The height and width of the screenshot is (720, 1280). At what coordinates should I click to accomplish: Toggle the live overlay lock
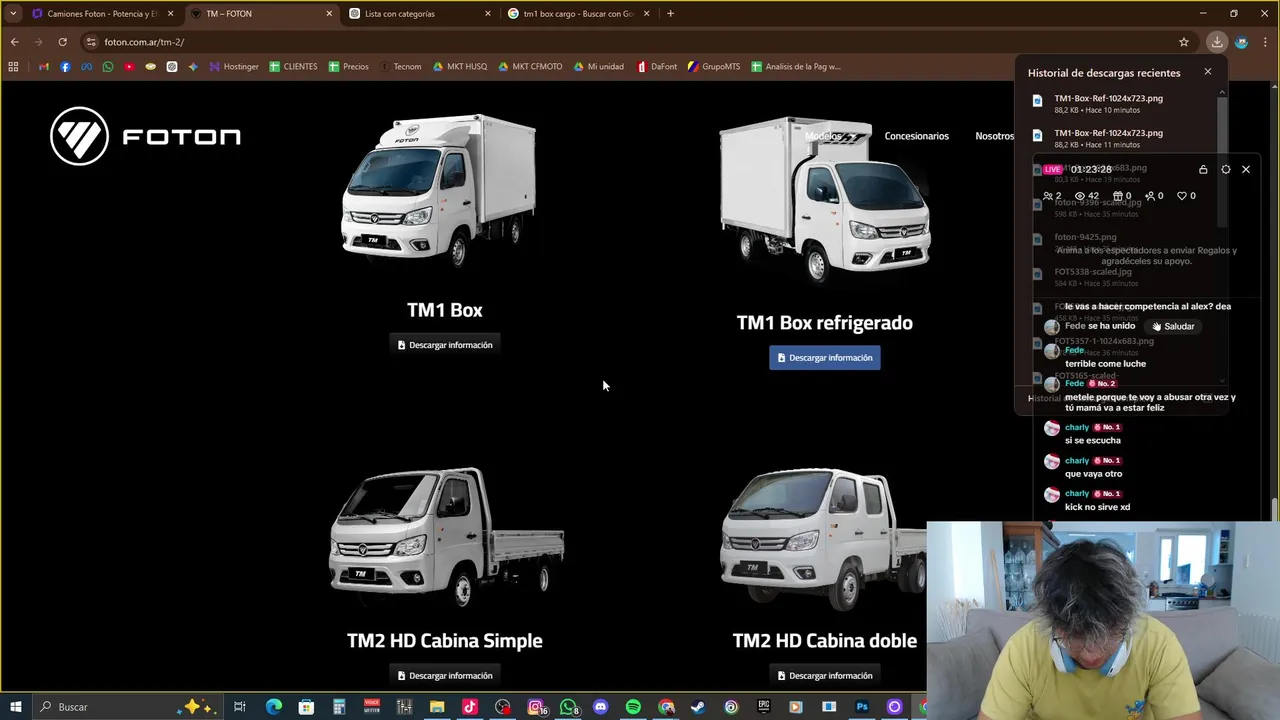coord(1203,170)
